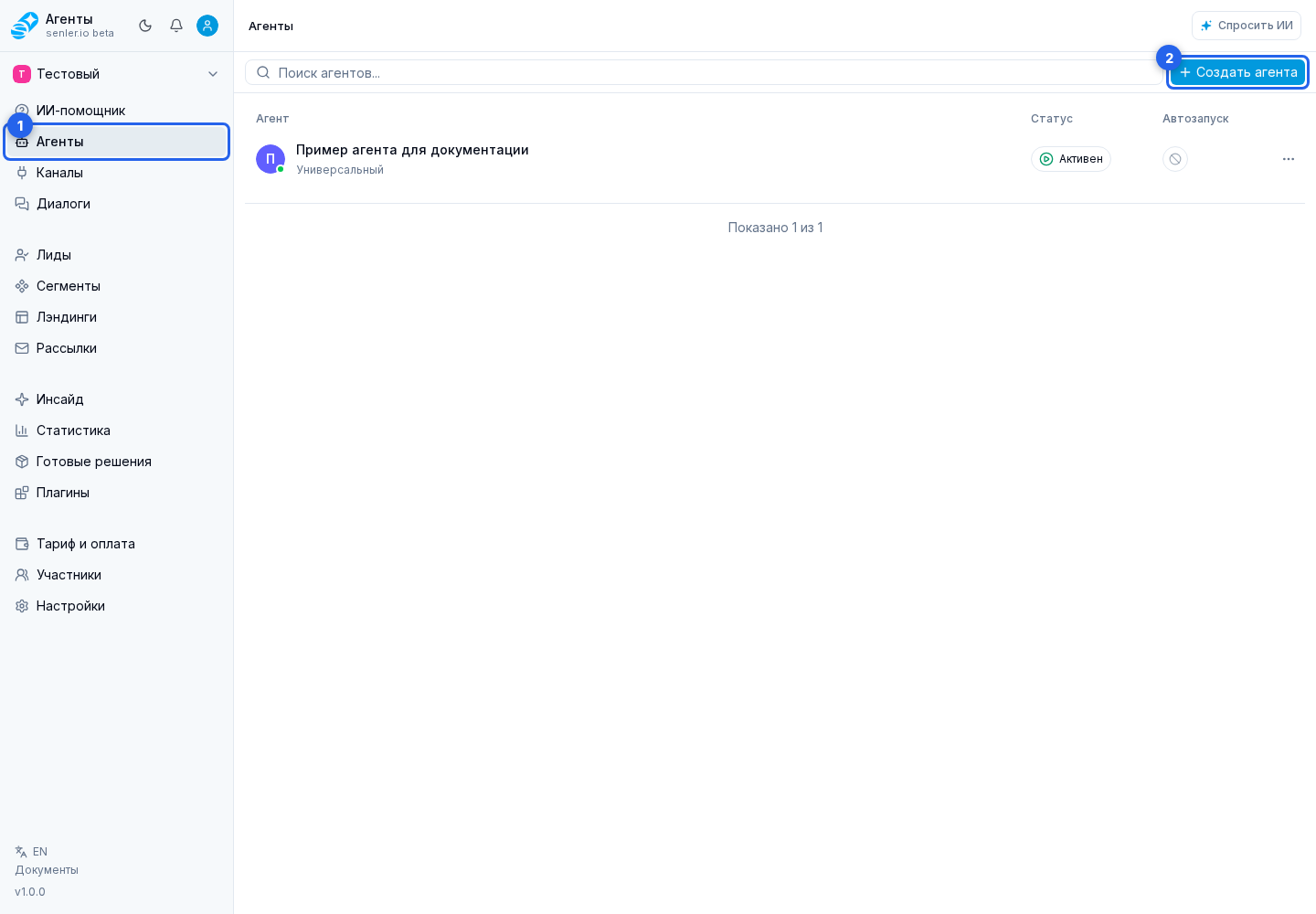Open user profile avatar
The height and width of the screenshot is (914, 1316).
click(207, 26)
